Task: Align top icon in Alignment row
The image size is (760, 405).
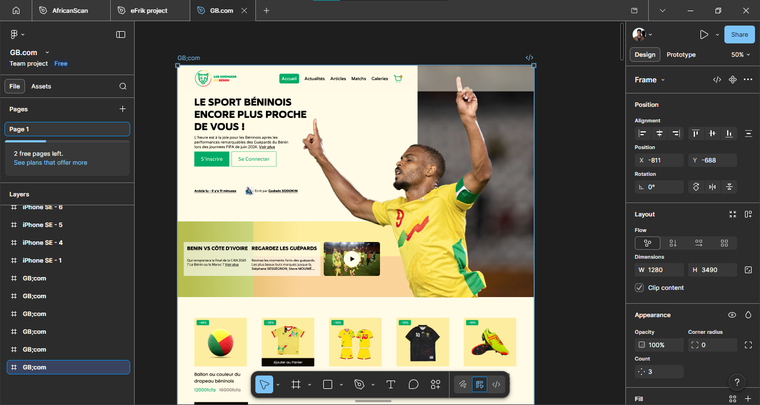Action: pos(696,134)
